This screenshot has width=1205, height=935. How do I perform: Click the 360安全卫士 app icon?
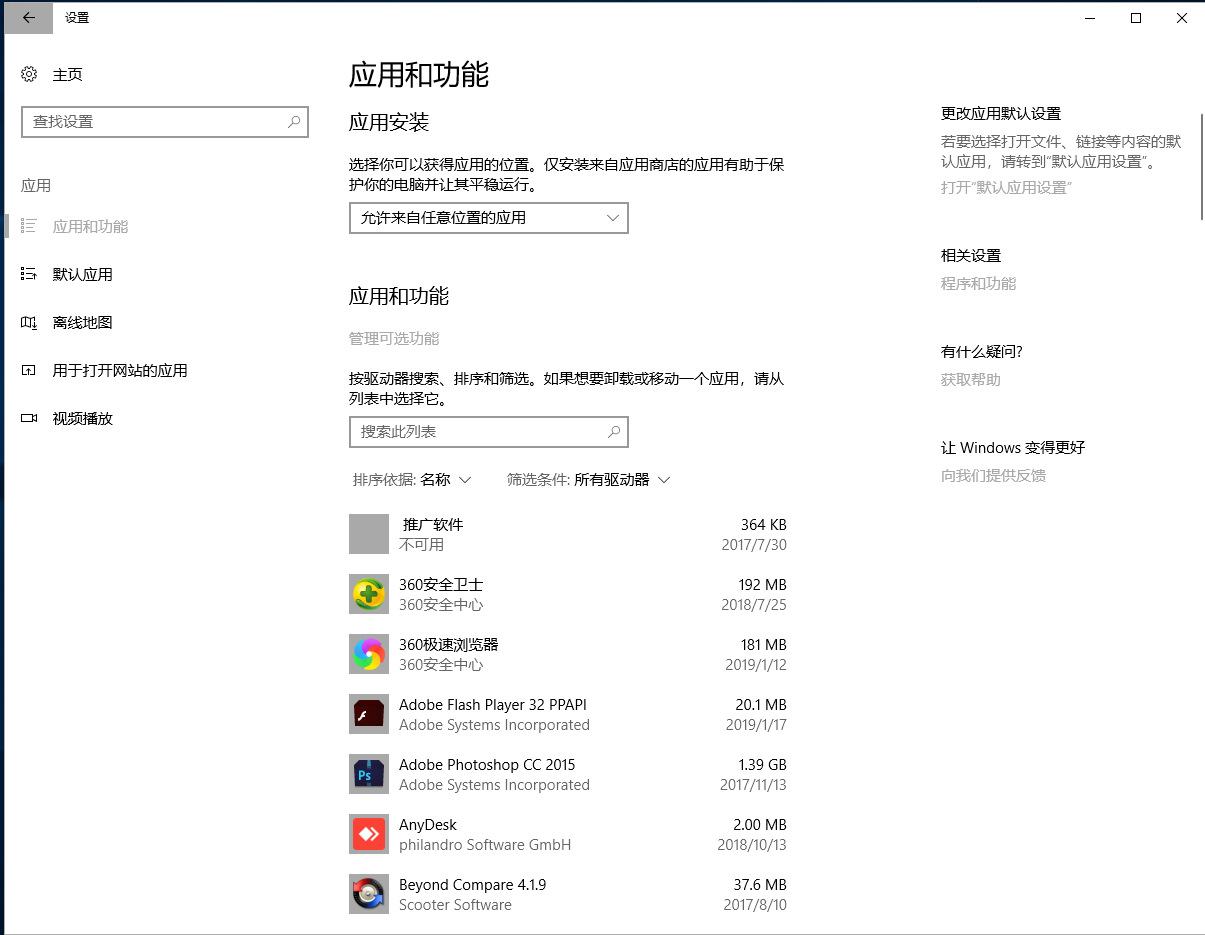pyautogui.click(x=369, y=594)
